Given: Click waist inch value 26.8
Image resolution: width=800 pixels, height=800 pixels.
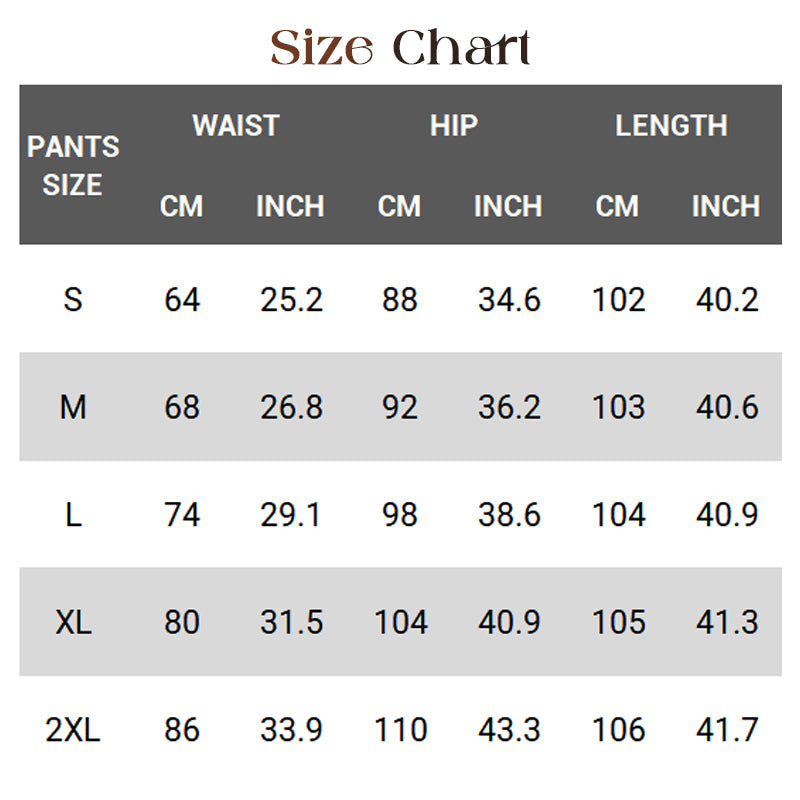Looking at the screenshot, I should (x=291, y=407).
